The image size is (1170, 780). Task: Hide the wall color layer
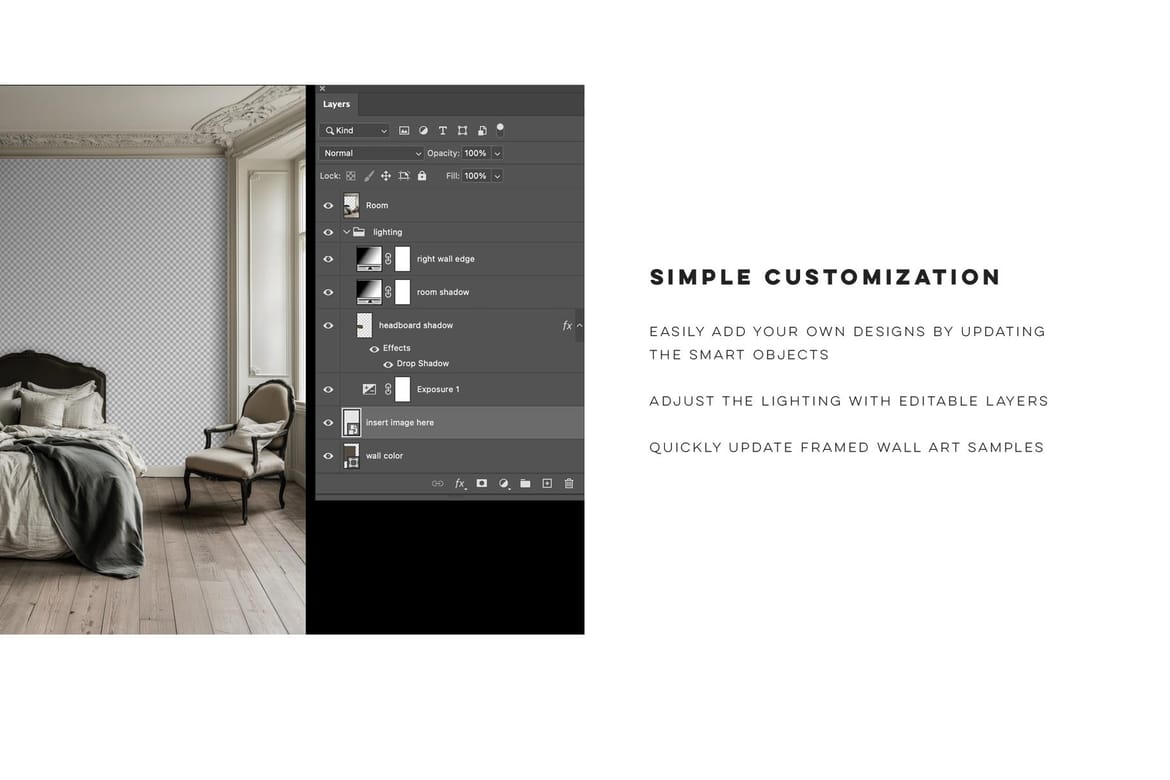coord(328,455)
